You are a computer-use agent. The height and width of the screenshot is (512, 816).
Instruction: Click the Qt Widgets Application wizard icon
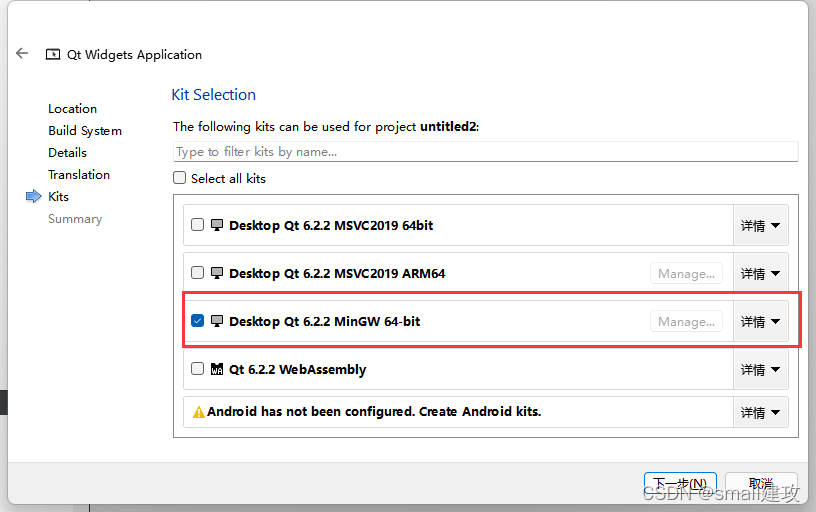pyautogui.click(x=53, y=54)
